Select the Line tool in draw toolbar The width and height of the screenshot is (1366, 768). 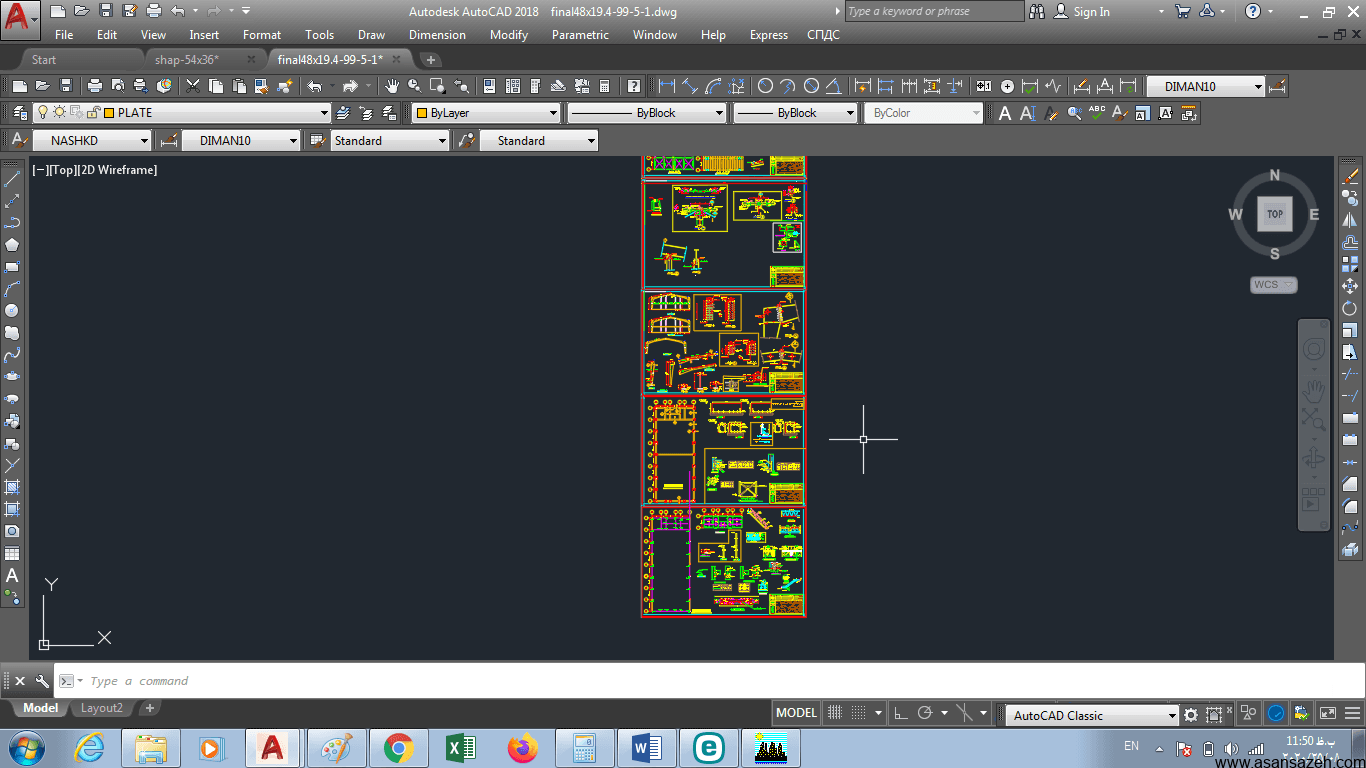[12, 179]
